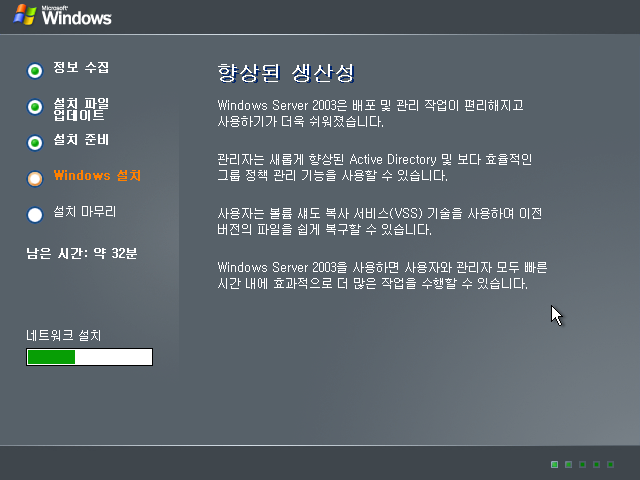Click the second activity indicator square

pos(568,464)
